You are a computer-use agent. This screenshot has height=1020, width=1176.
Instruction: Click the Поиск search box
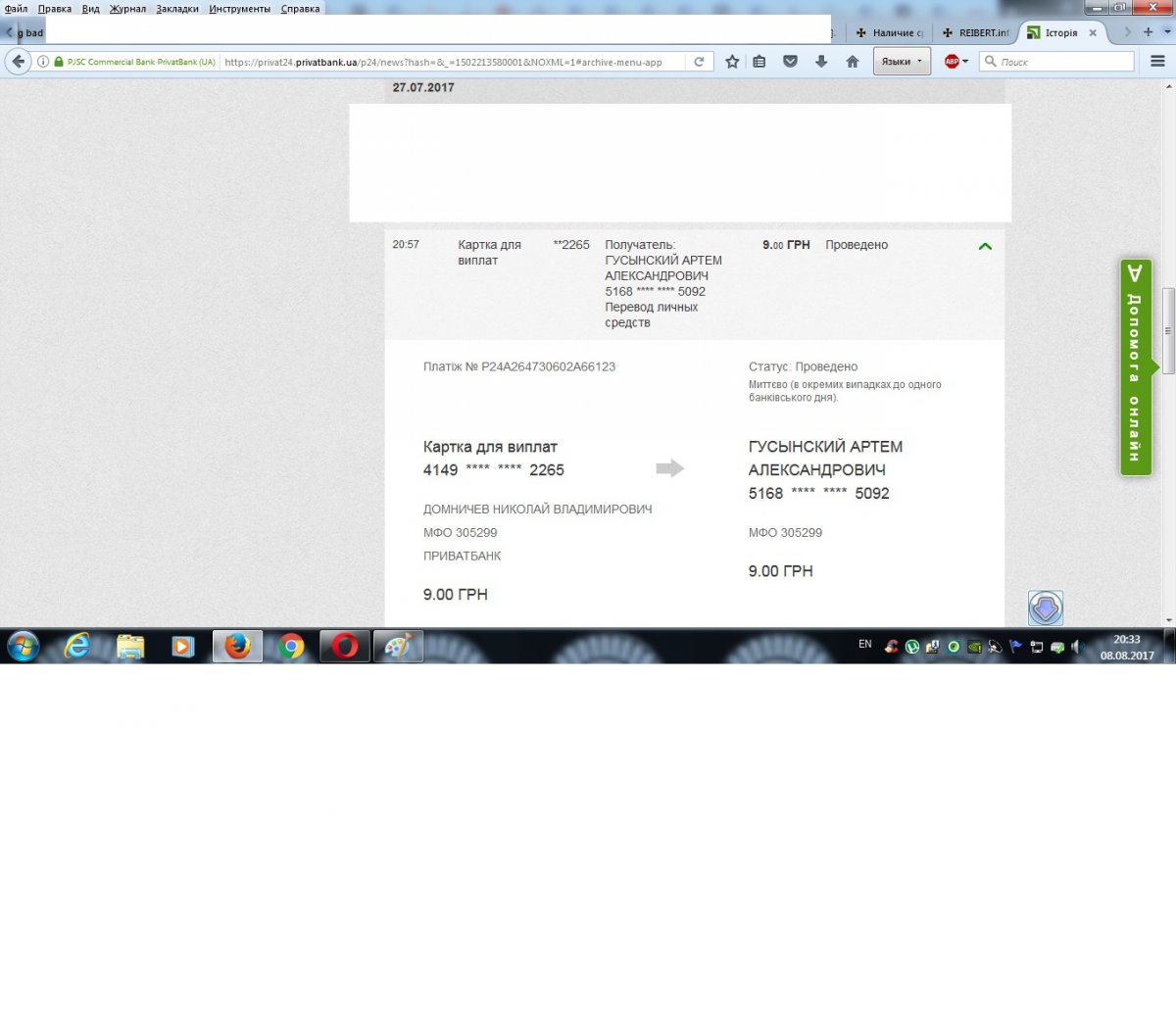coord(1056,62)
